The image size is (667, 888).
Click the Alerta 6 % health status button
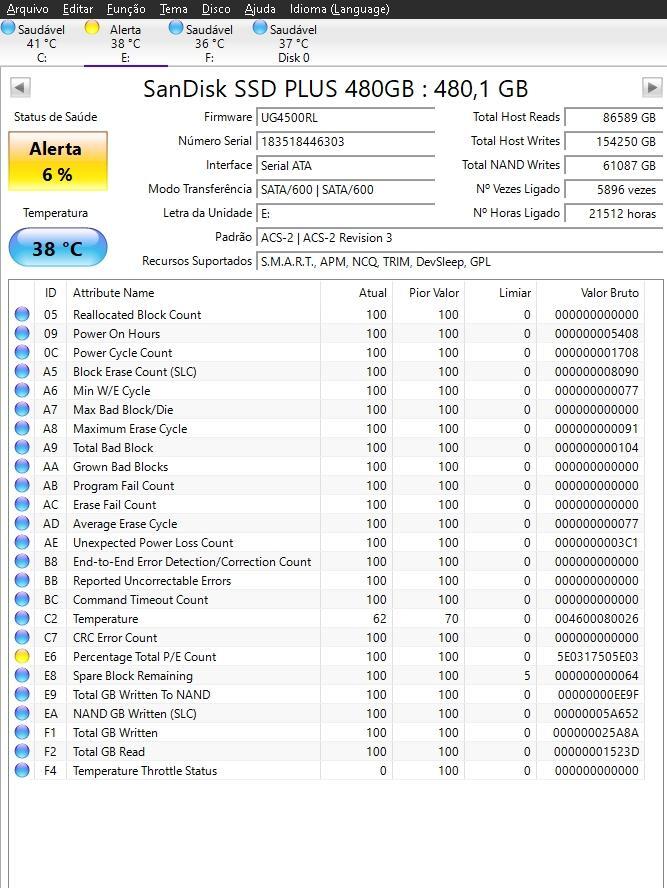(x=58, y=161)
